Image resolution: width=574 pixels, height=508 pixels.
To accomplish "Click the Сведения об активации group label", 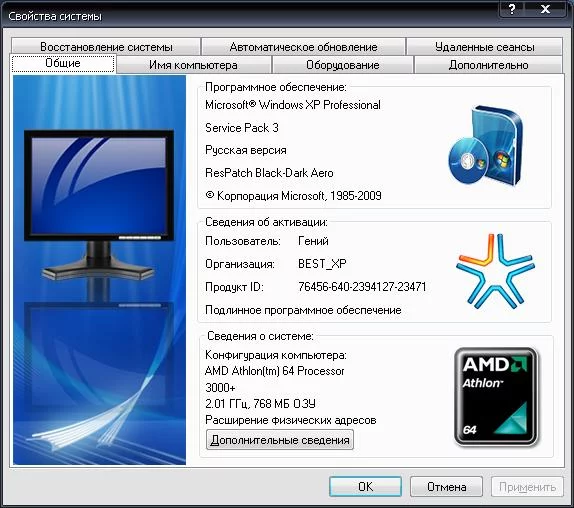I will (266, 222).
